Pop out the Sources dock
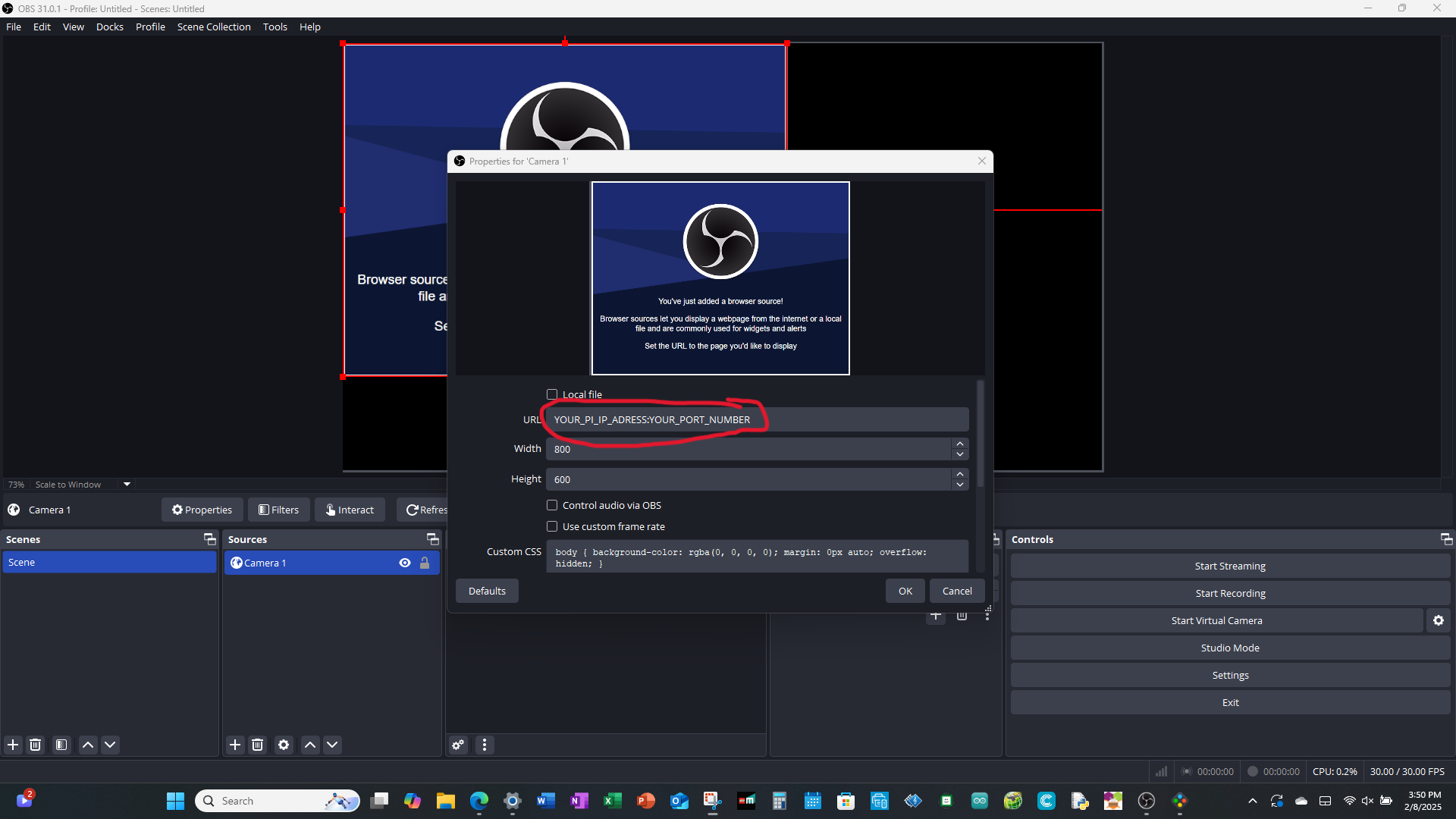 coord(433,539)
